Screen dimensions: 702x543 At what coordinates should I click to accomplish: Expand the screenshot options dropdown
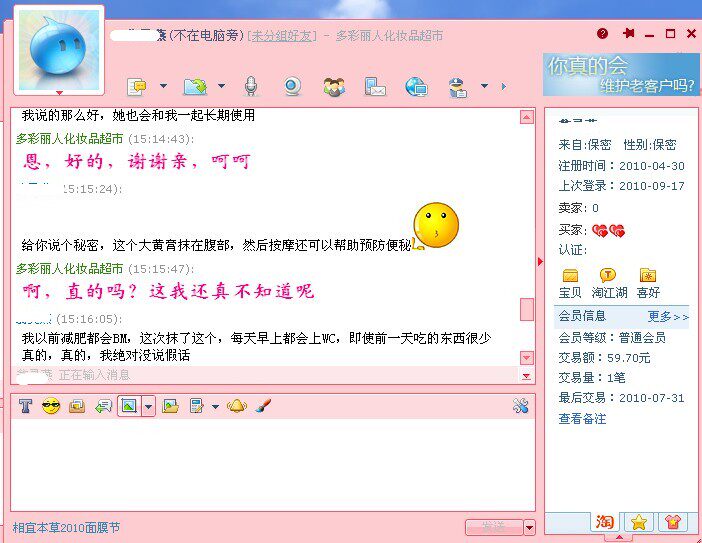coord(149,406)
